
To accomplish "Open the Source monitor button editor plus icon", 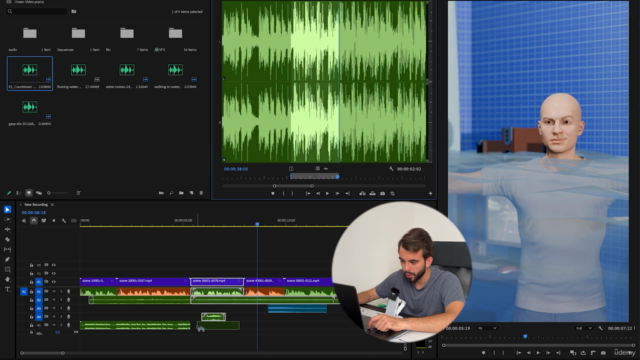I will click(430, 193).
